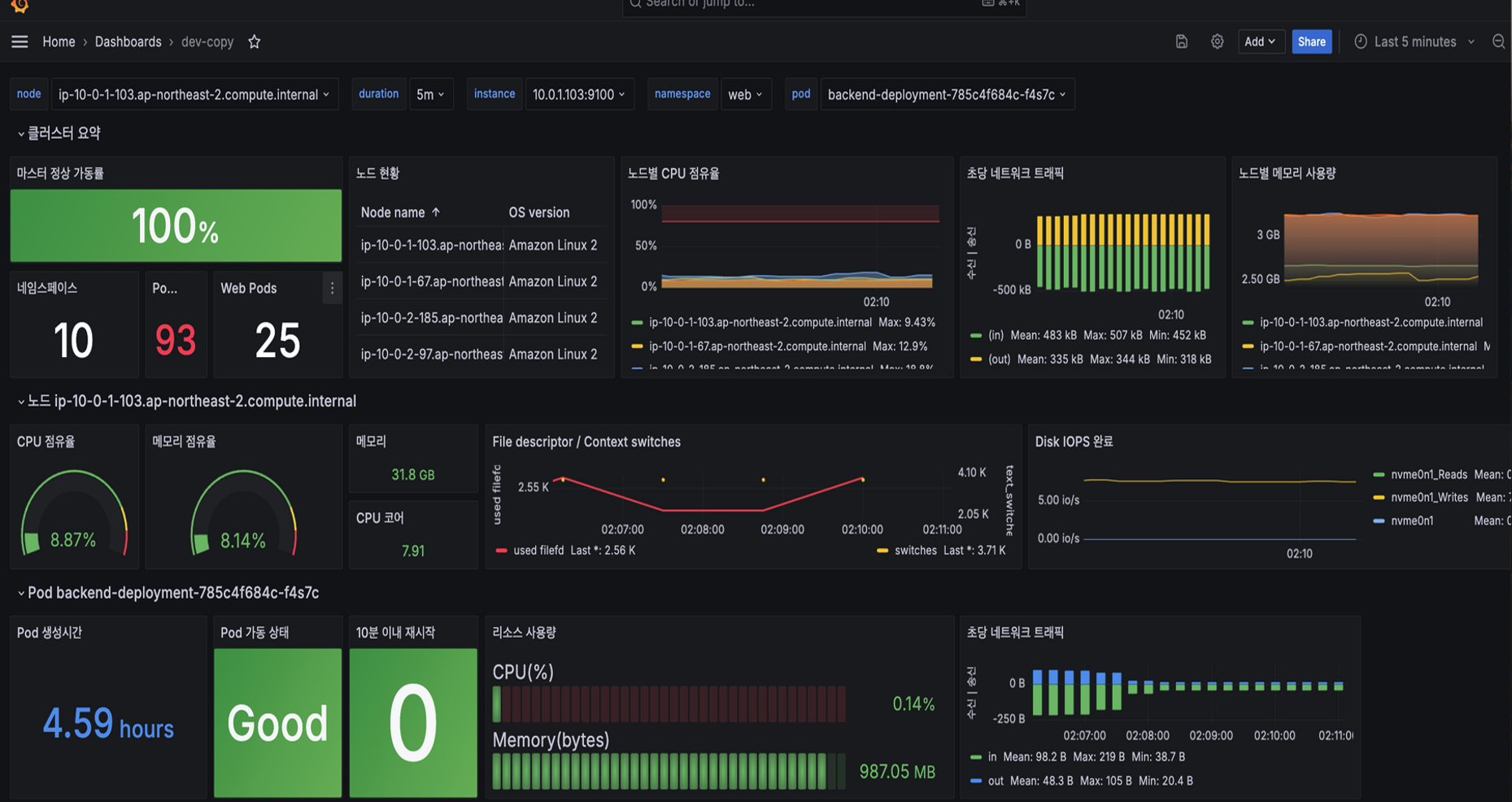Click the 4.59 hours Pod 생성시간 value
This screenshot has width=1512, height=802.
pyautogui.click(x=108, y=723)
